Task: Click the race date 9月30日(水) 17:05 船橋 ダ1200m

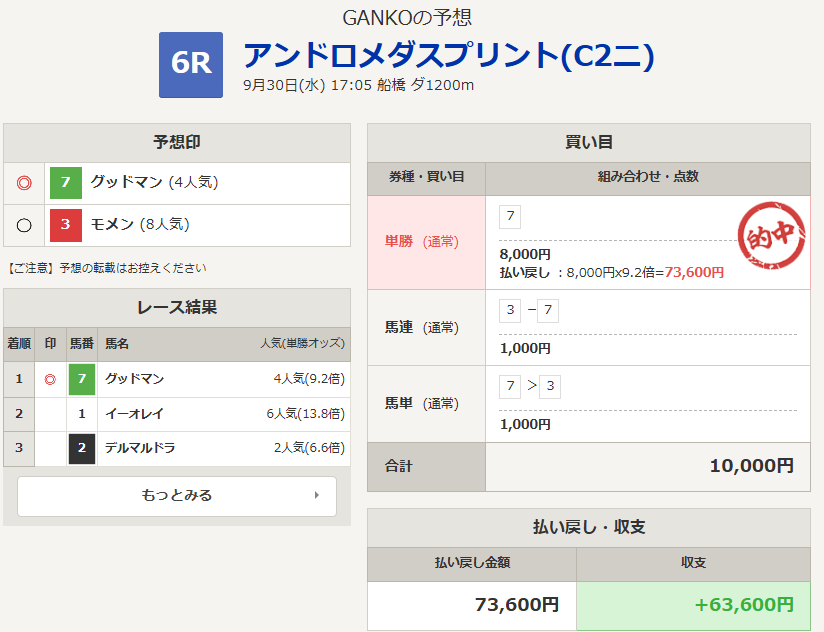Action: click(358, 85)
